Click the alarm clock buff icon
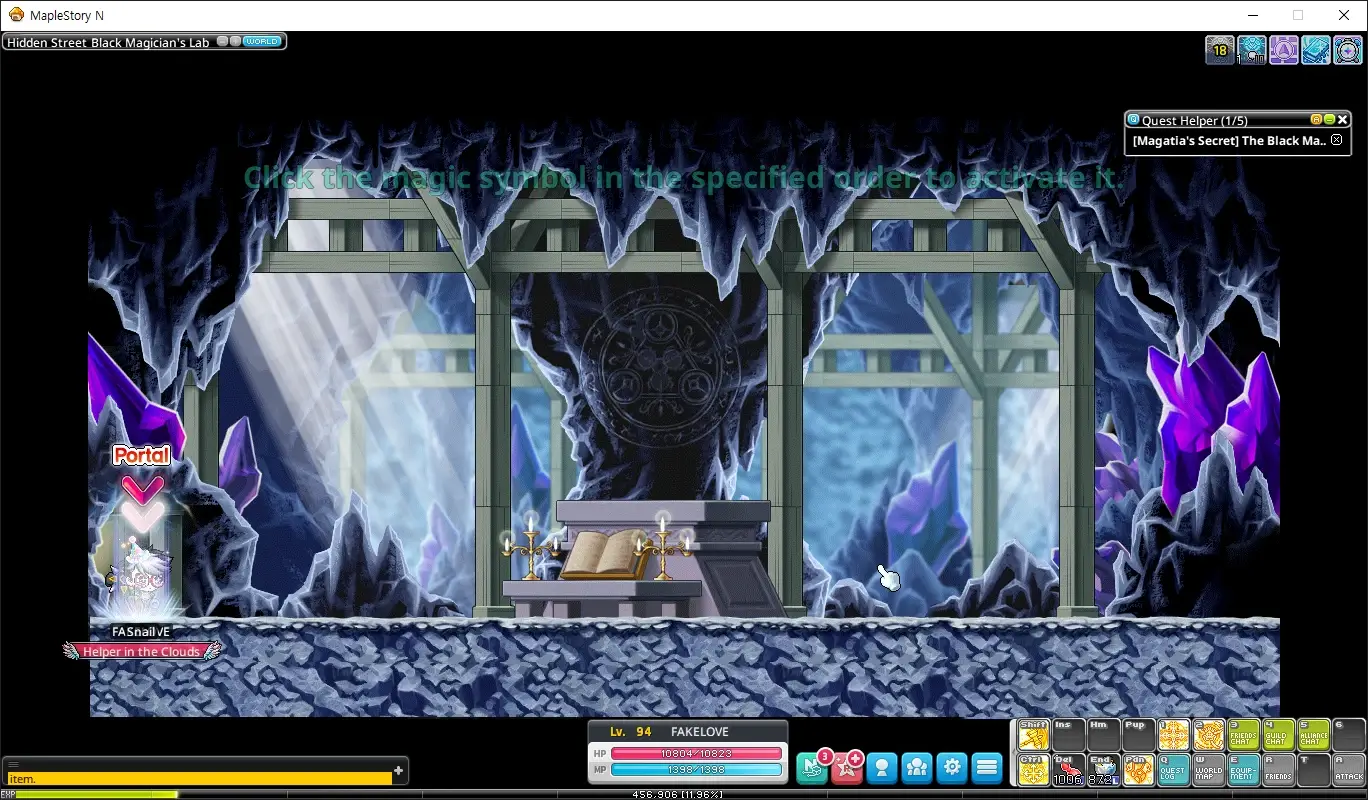This screenshot has height=800, width=1368. coord(1347,49)
